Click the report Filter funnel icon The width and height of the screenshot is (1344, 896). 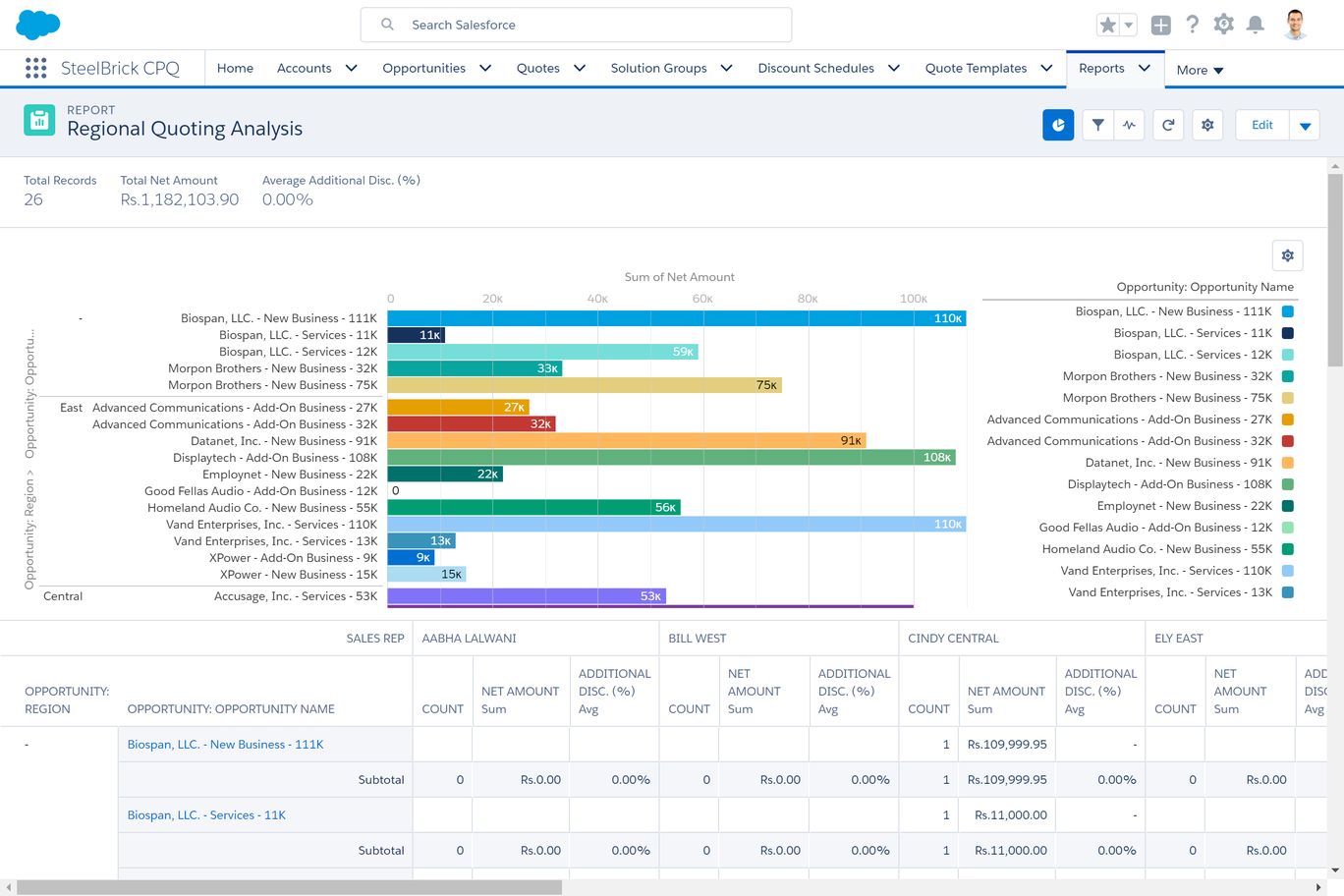pos(1097,125)
